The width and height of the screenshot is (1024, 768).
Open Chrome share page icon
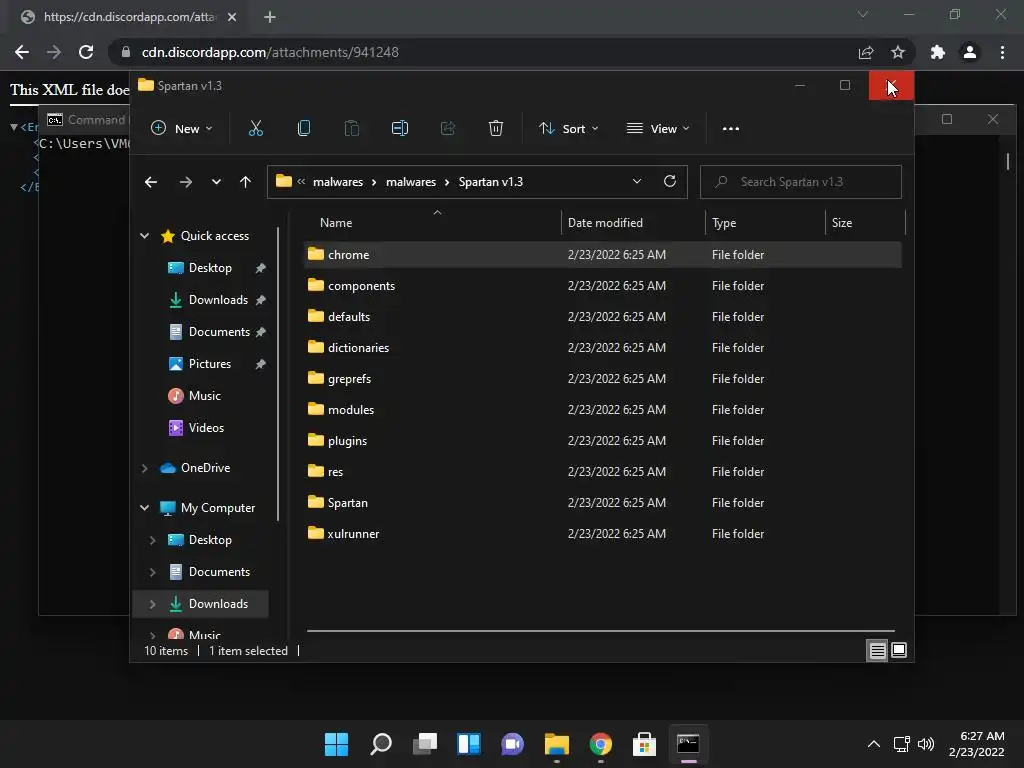(866, 52)
